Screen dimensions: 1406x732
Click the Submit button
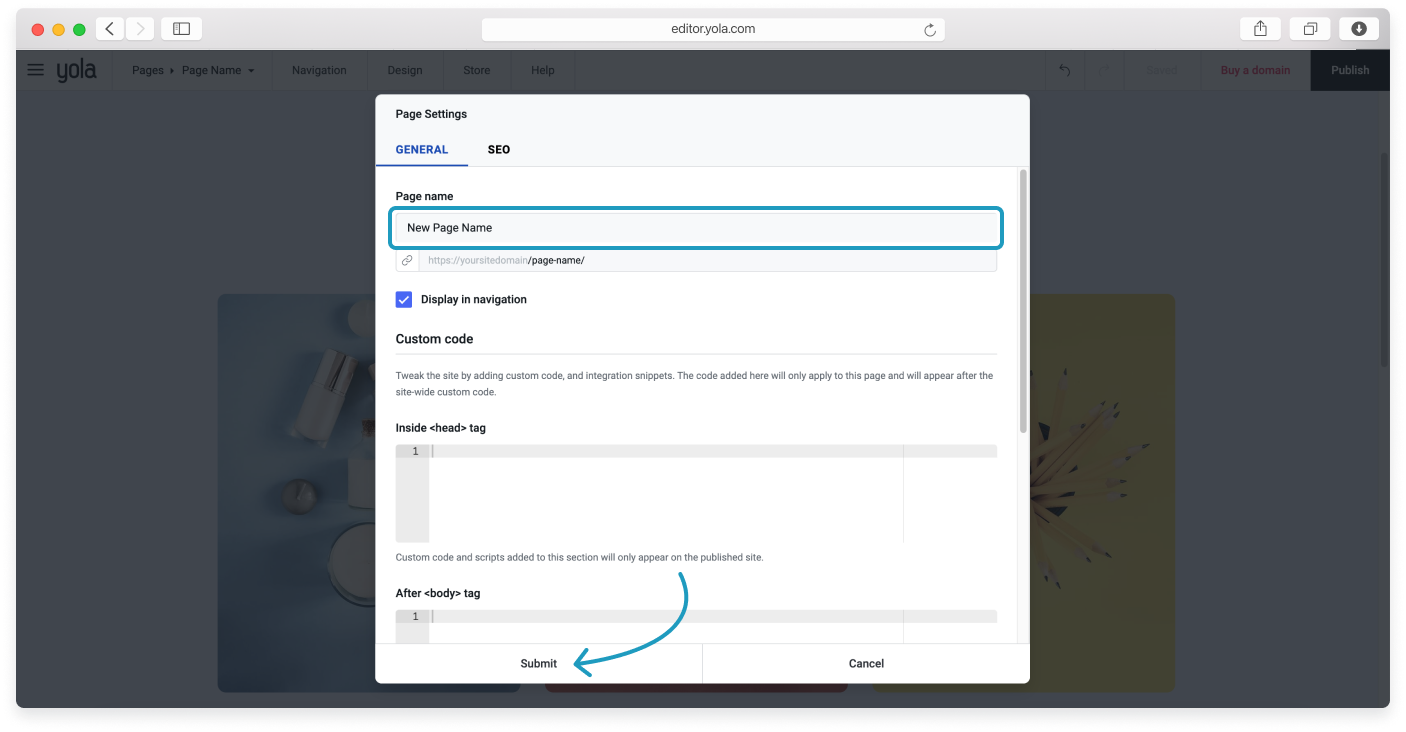[538, 663]
